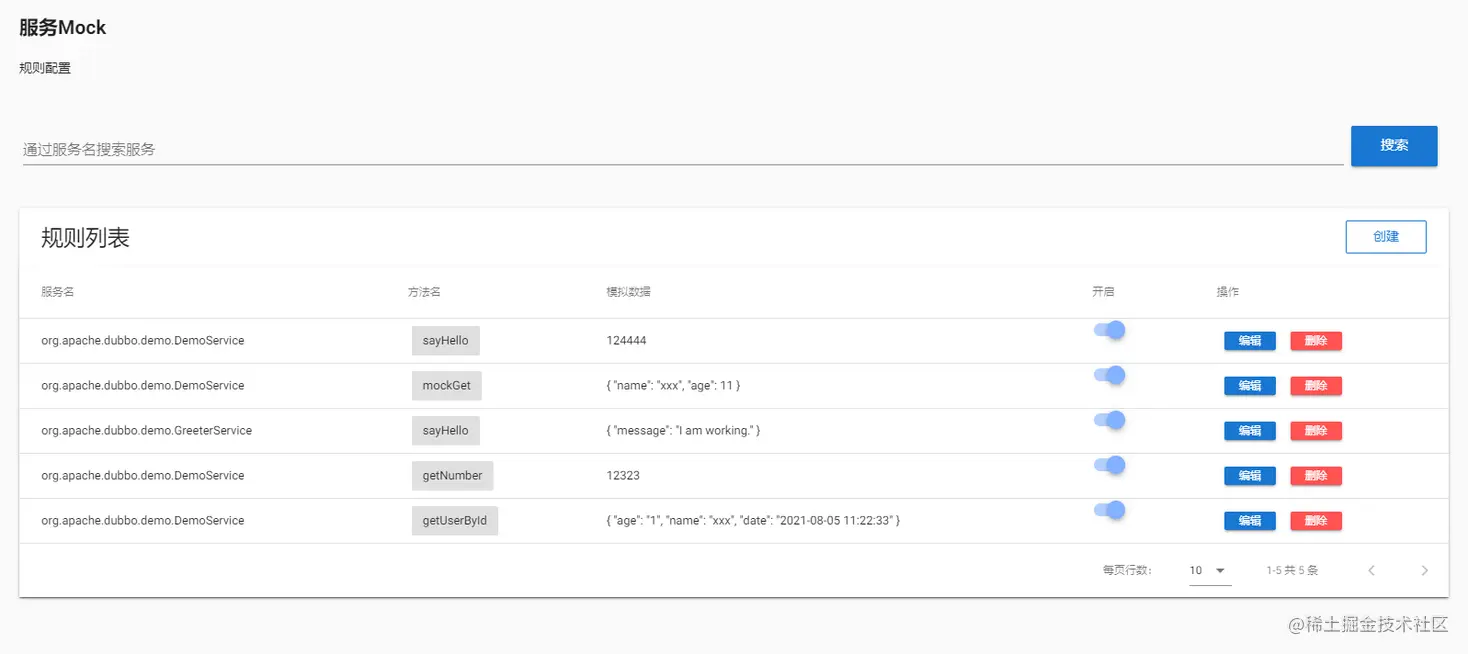Click the 服务名 column header
1468x654 pixels.
[x=58, y=292]
